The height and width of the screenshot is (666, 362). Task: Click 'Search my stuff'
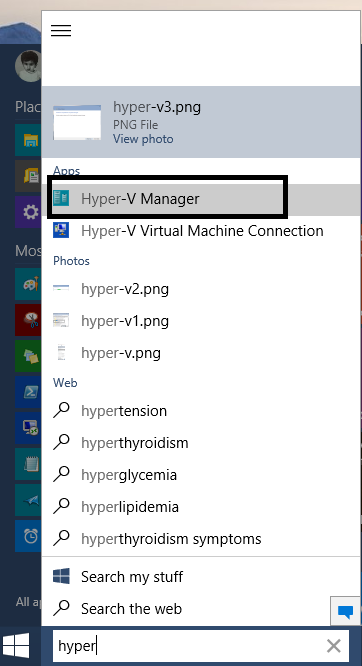tap(201, 576)
